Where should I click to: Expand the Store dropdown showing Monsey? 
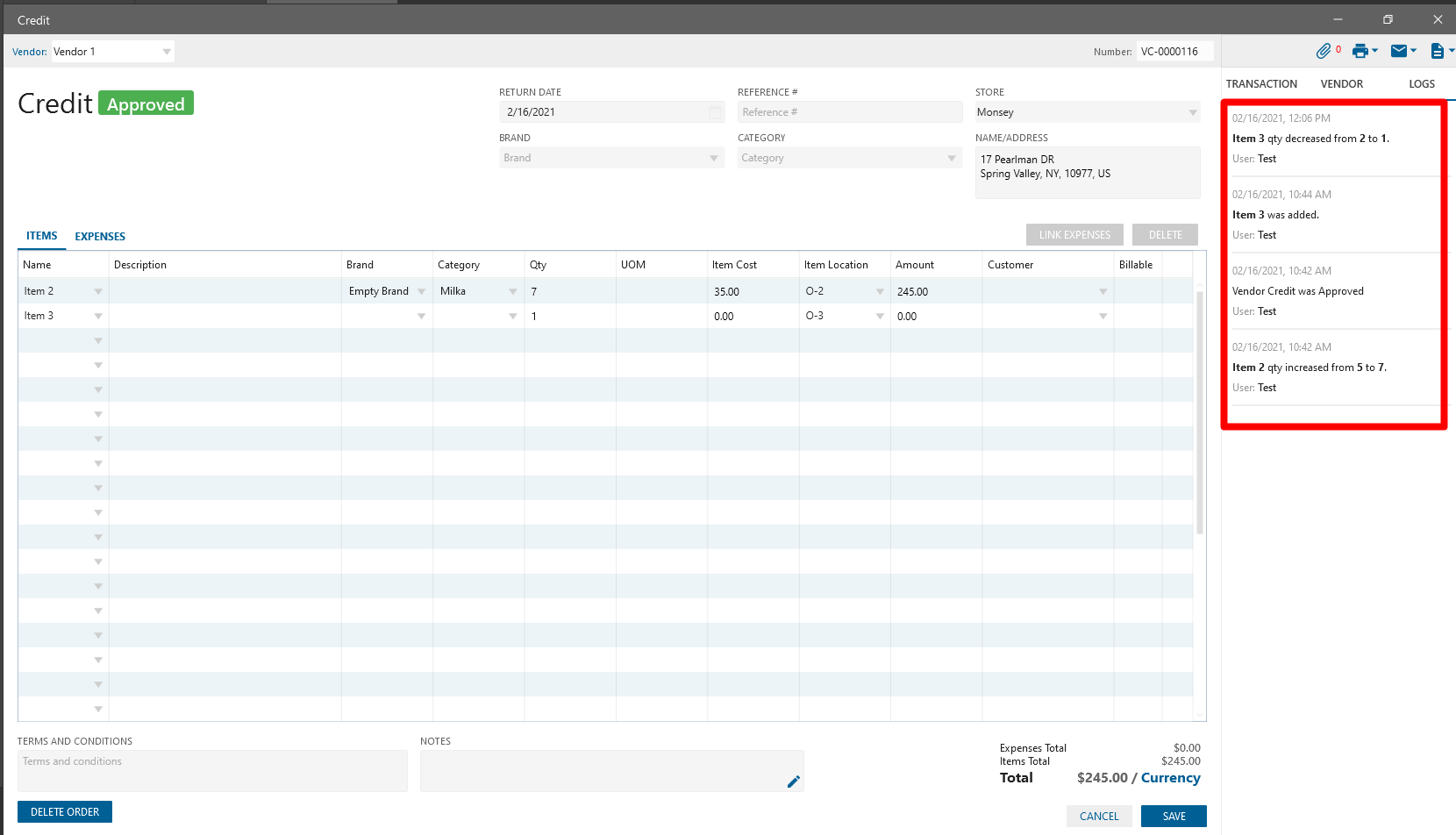1193,112
